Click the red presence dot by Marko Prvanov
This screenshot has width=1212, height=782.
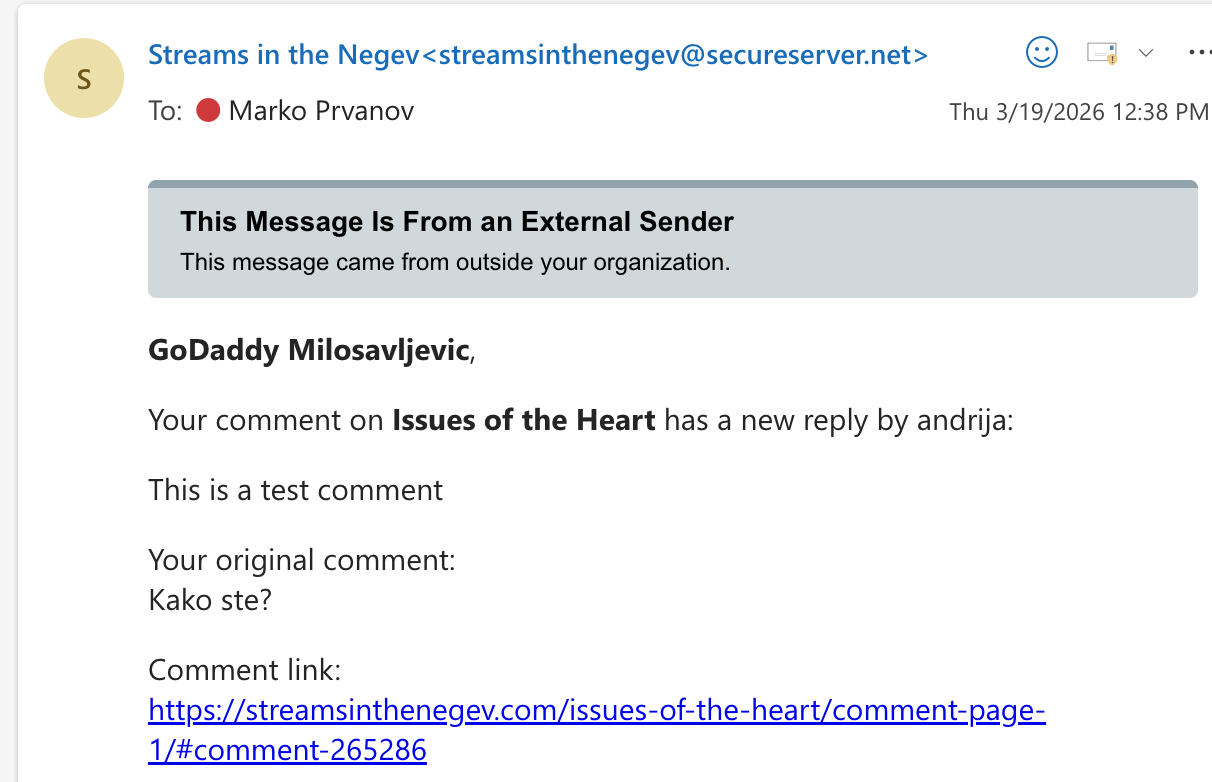(208, 111)
